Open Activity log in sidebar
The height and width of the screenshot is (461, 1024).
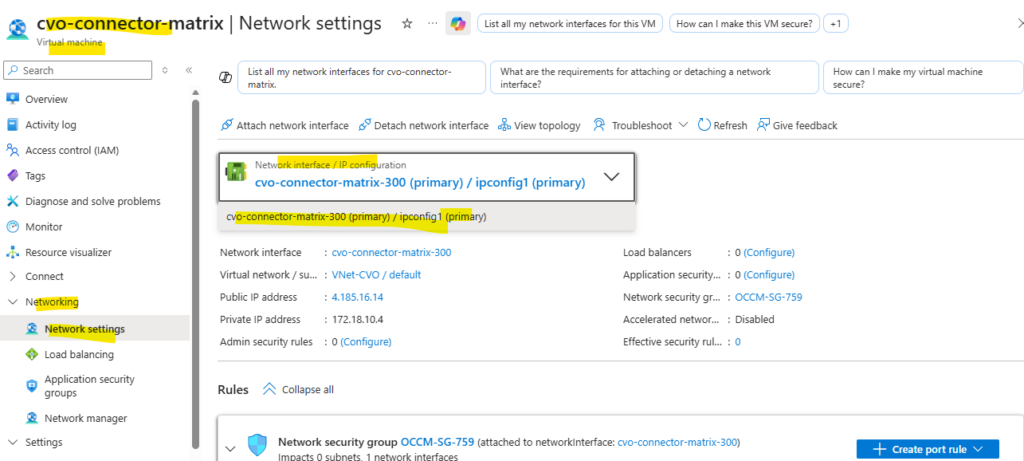[x=50, y=125]
